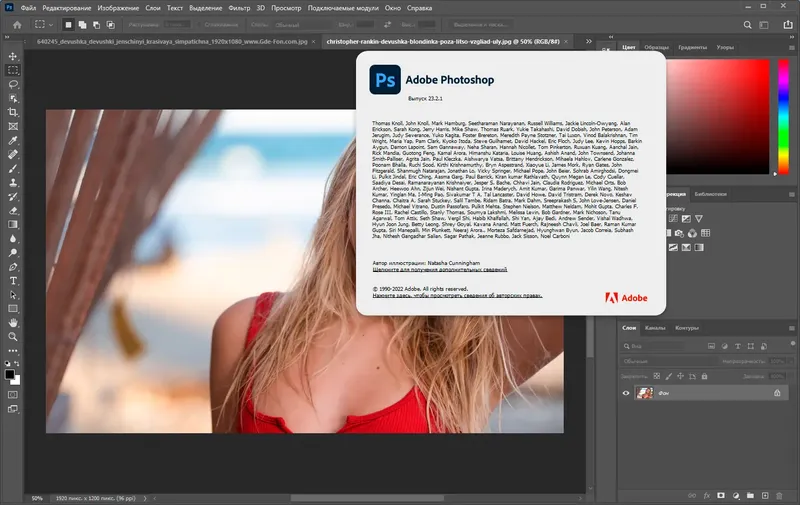Select the Rectangle shape tool

click(13, 309)
